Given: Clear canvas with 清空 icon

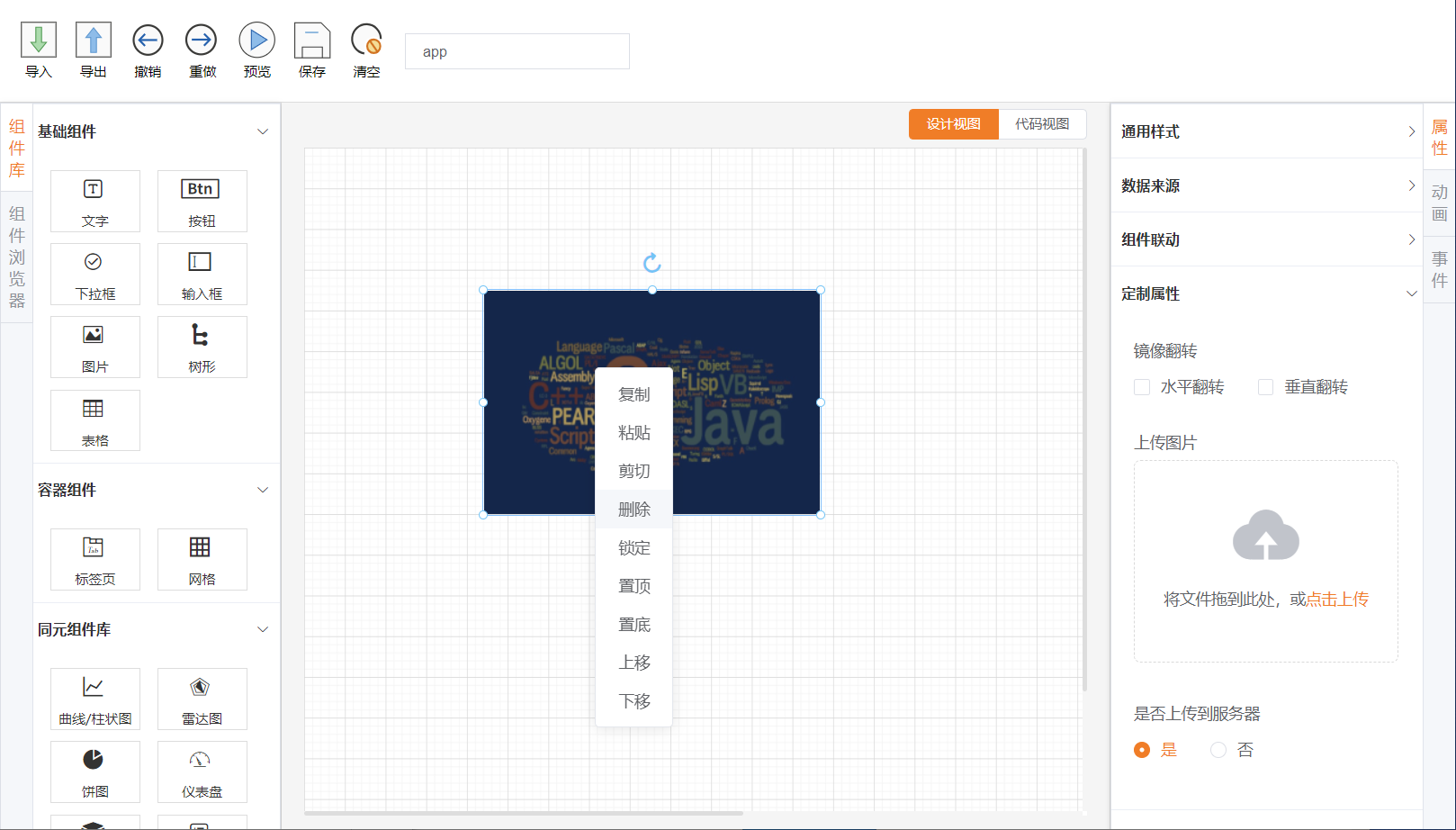Looking at the screenshot, I should (366, 41).
